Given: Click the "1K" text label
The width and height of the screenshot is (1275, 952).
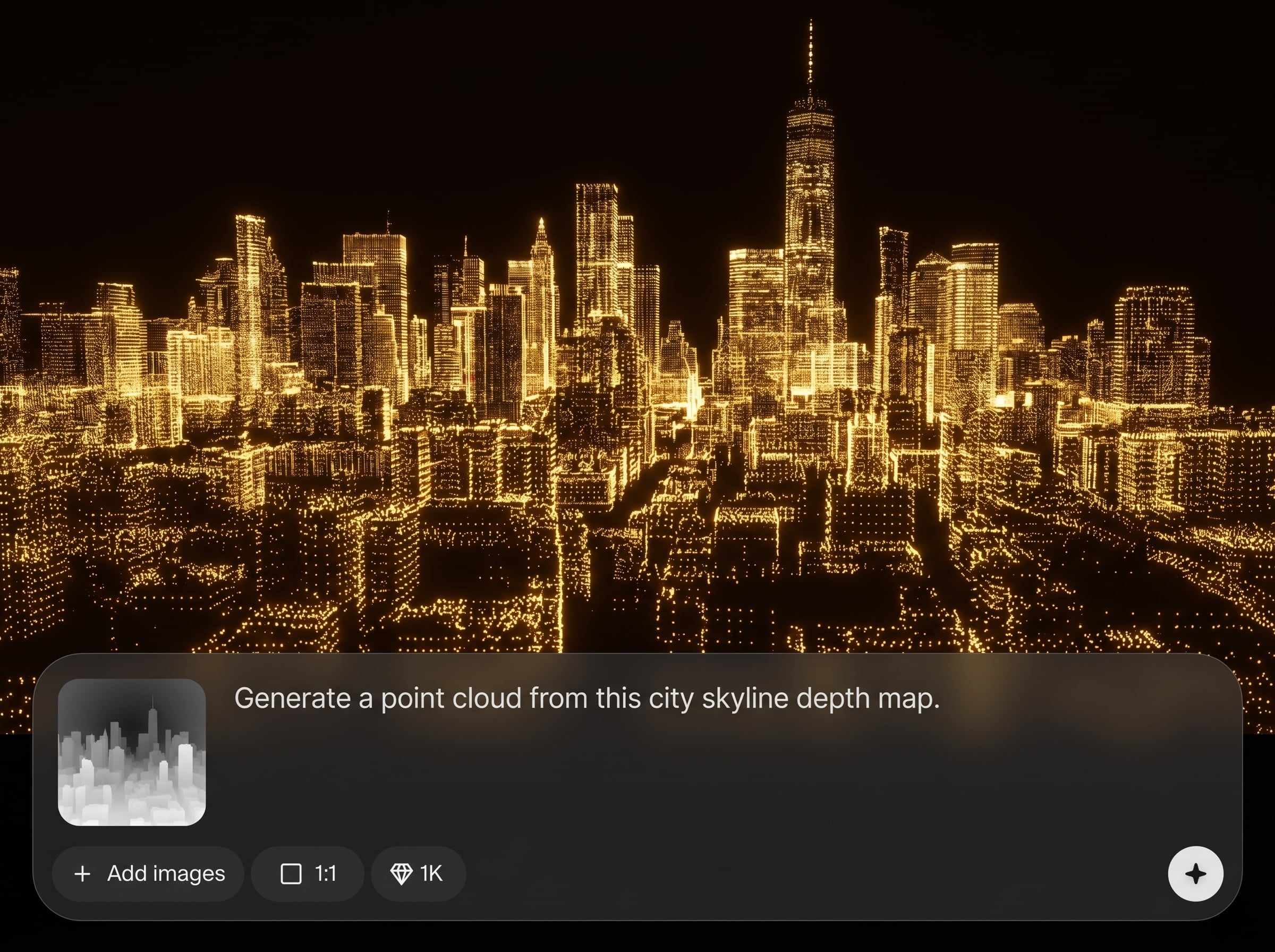Looking at the screenshot, I should 431,873.
